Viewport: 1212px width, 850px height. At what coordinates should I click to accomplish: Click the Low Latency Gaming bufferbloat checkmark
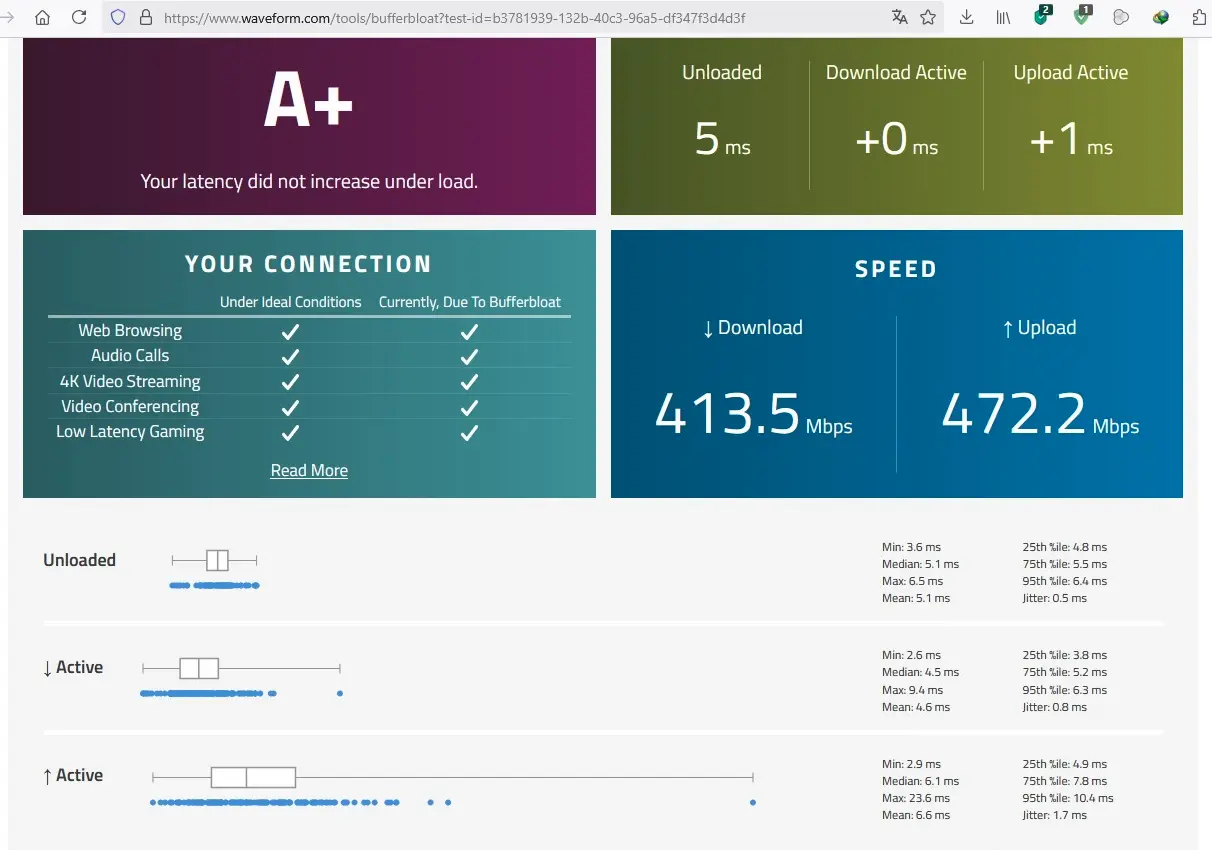pyautogui.click(x=470, y=432)
